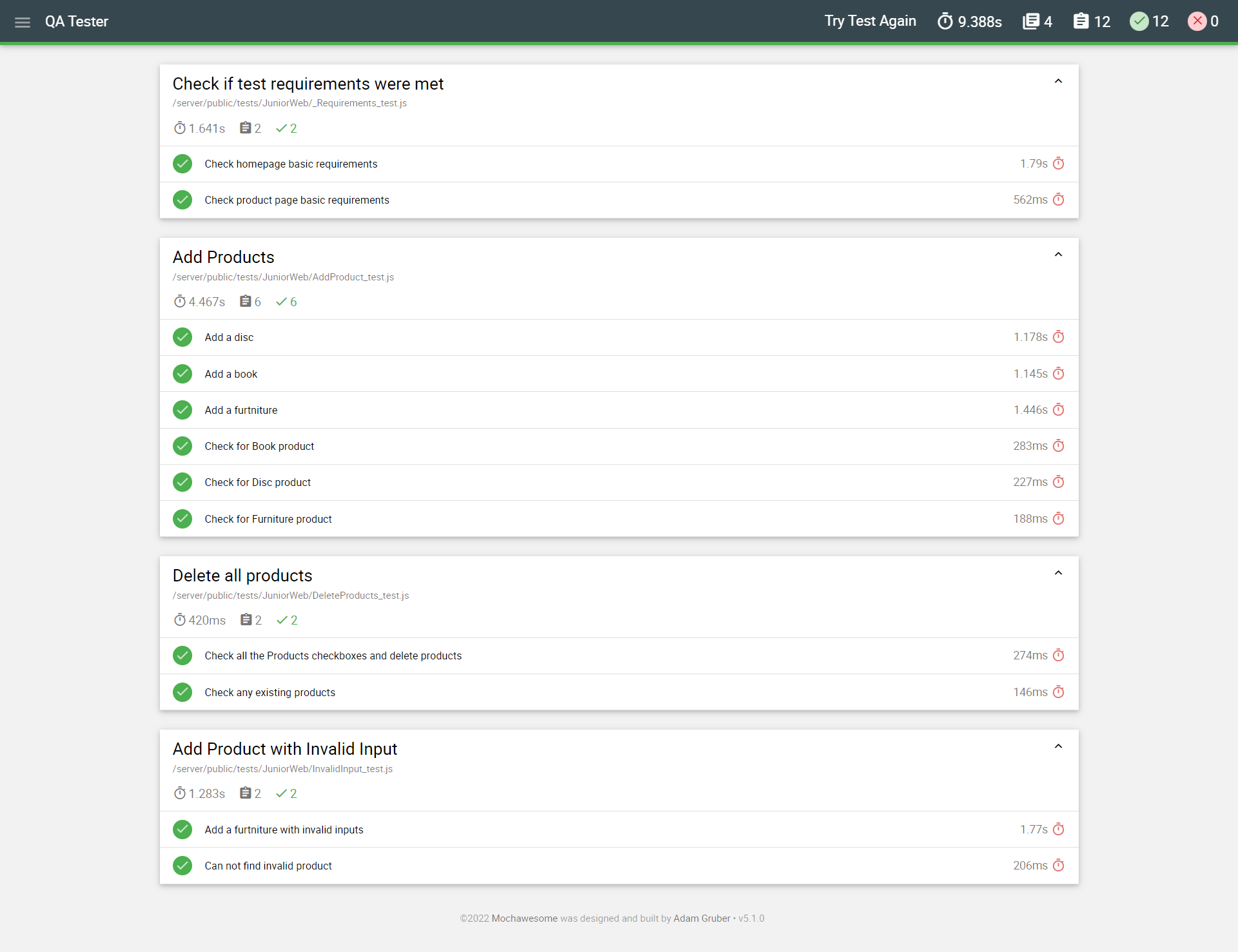The image size is (1238, 952).
Task: Click the pass icon for Check any existing products
Action: pyautogui.click(x=182, y=692)
